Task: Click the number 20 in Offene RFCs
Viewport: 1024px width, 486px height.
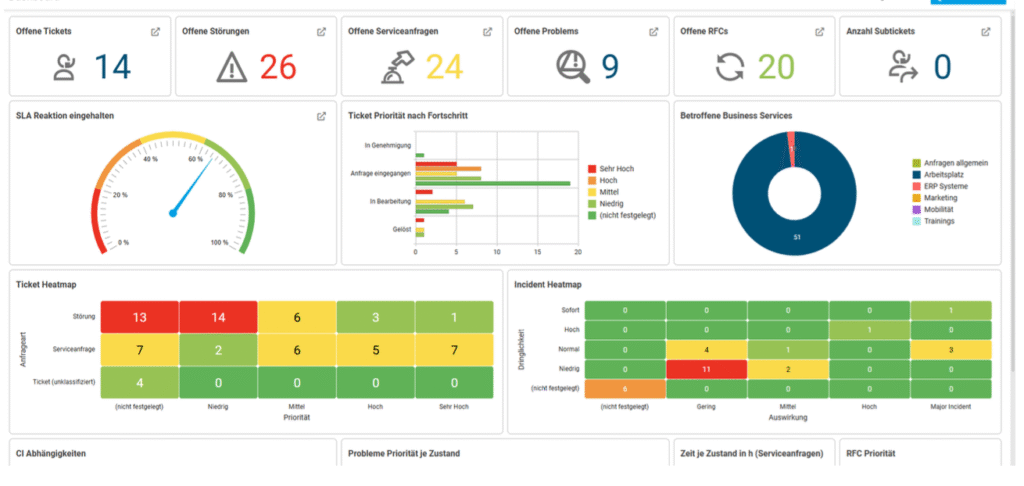Action: pos(776,67)
